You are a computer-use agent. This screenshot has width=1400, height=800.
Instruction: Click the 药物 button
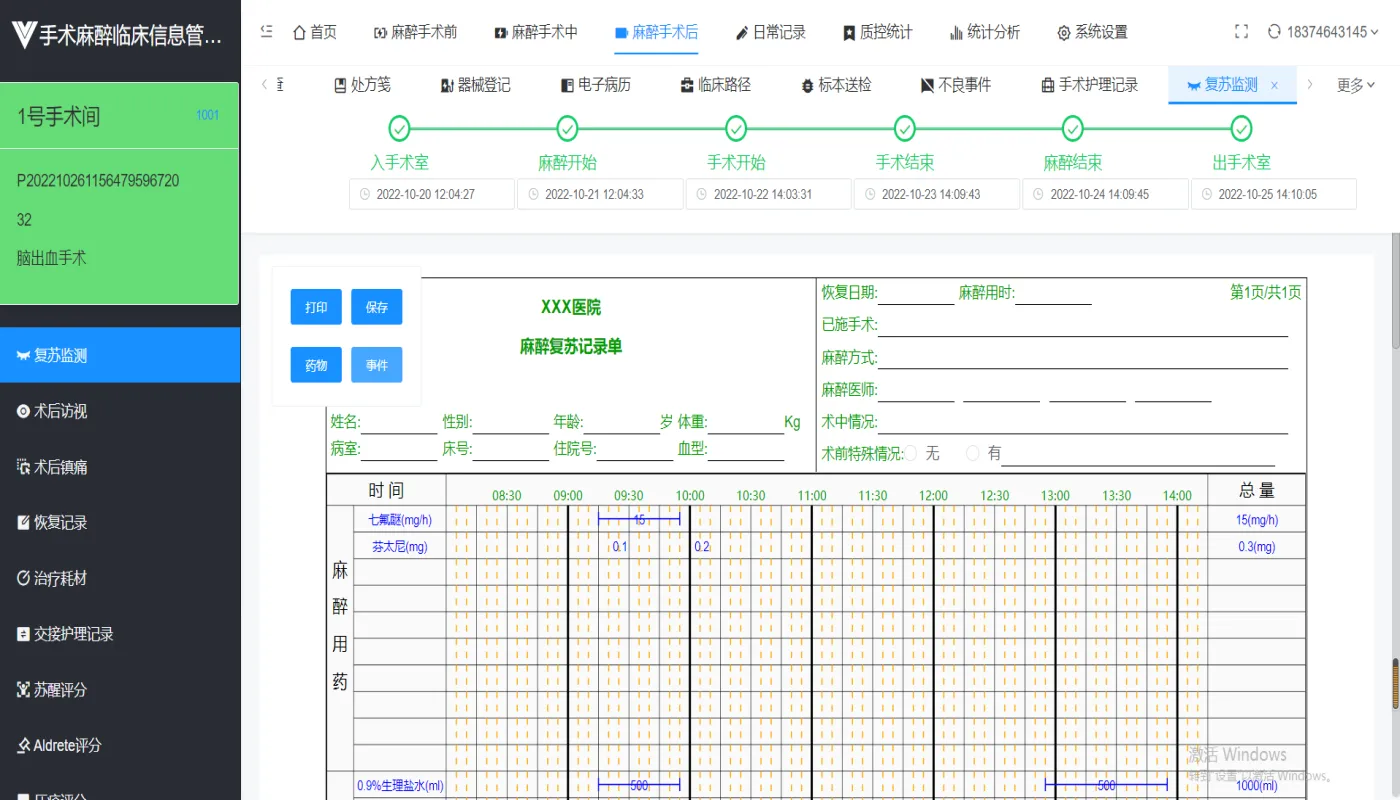pyautogui.click(x=316, y=365)
